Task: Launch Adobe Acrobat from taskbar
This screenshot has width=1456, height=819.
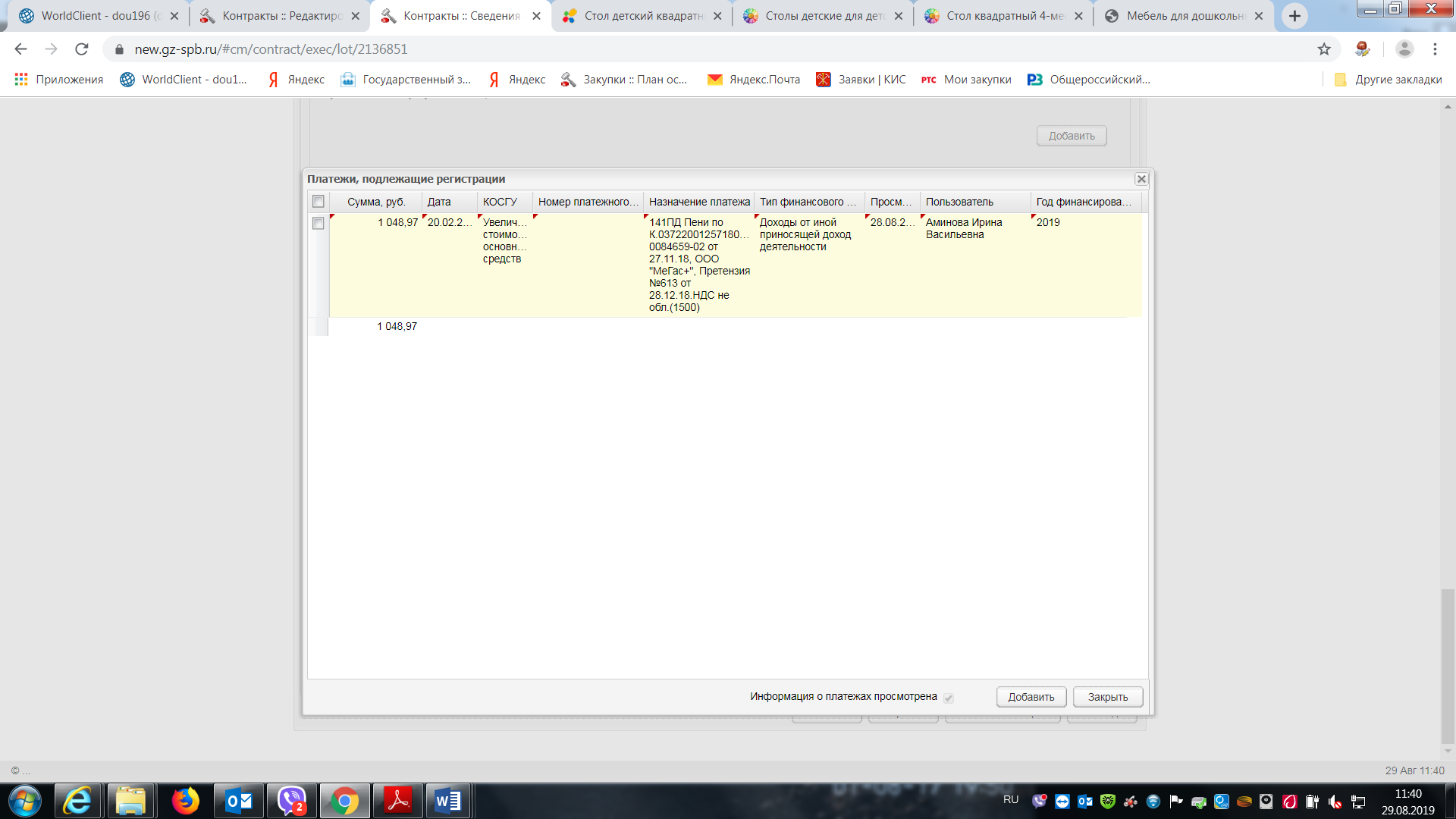Action: tap(398, 801)
